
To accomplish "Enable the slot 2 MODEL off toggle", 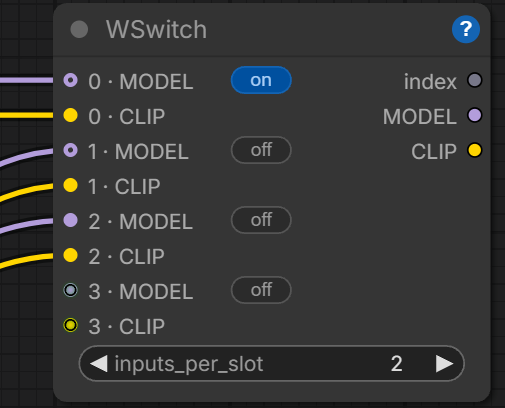I will coord(261,220).
